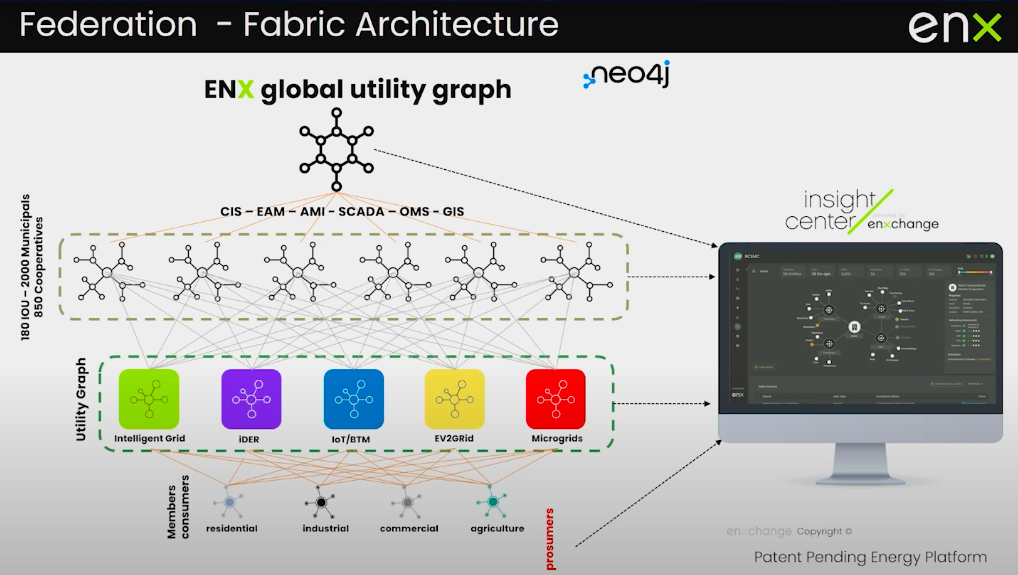Click the "CIS – EAM – AMI - SCADA – OMS - GIS" text

(342, 212)
